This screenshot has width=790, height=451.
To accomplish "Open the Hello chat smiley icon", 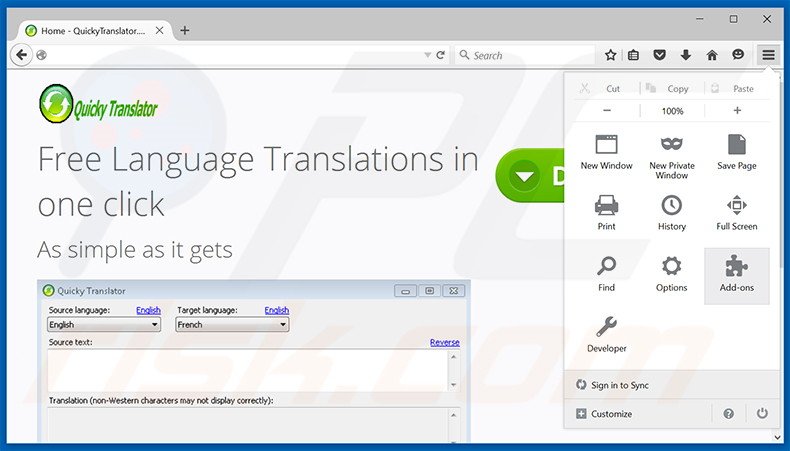I will [x=738, y=55].
